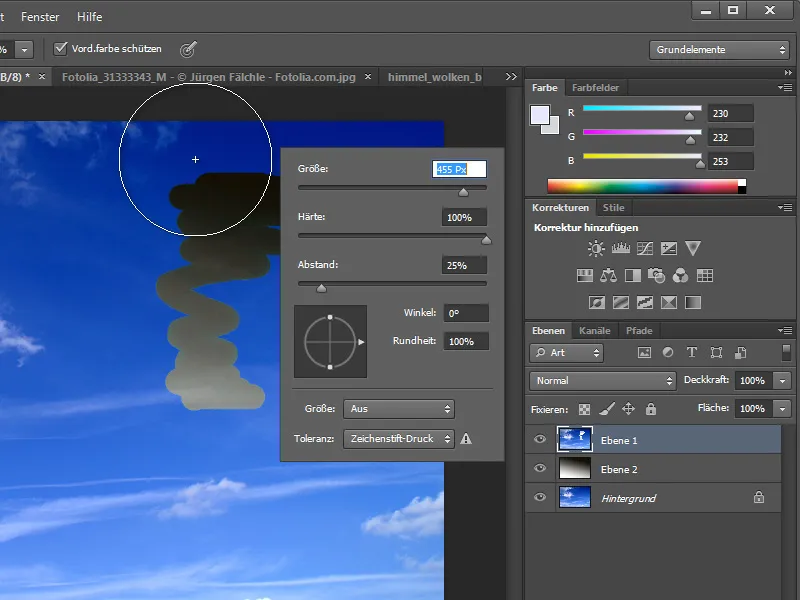Lock layer position

629,409
